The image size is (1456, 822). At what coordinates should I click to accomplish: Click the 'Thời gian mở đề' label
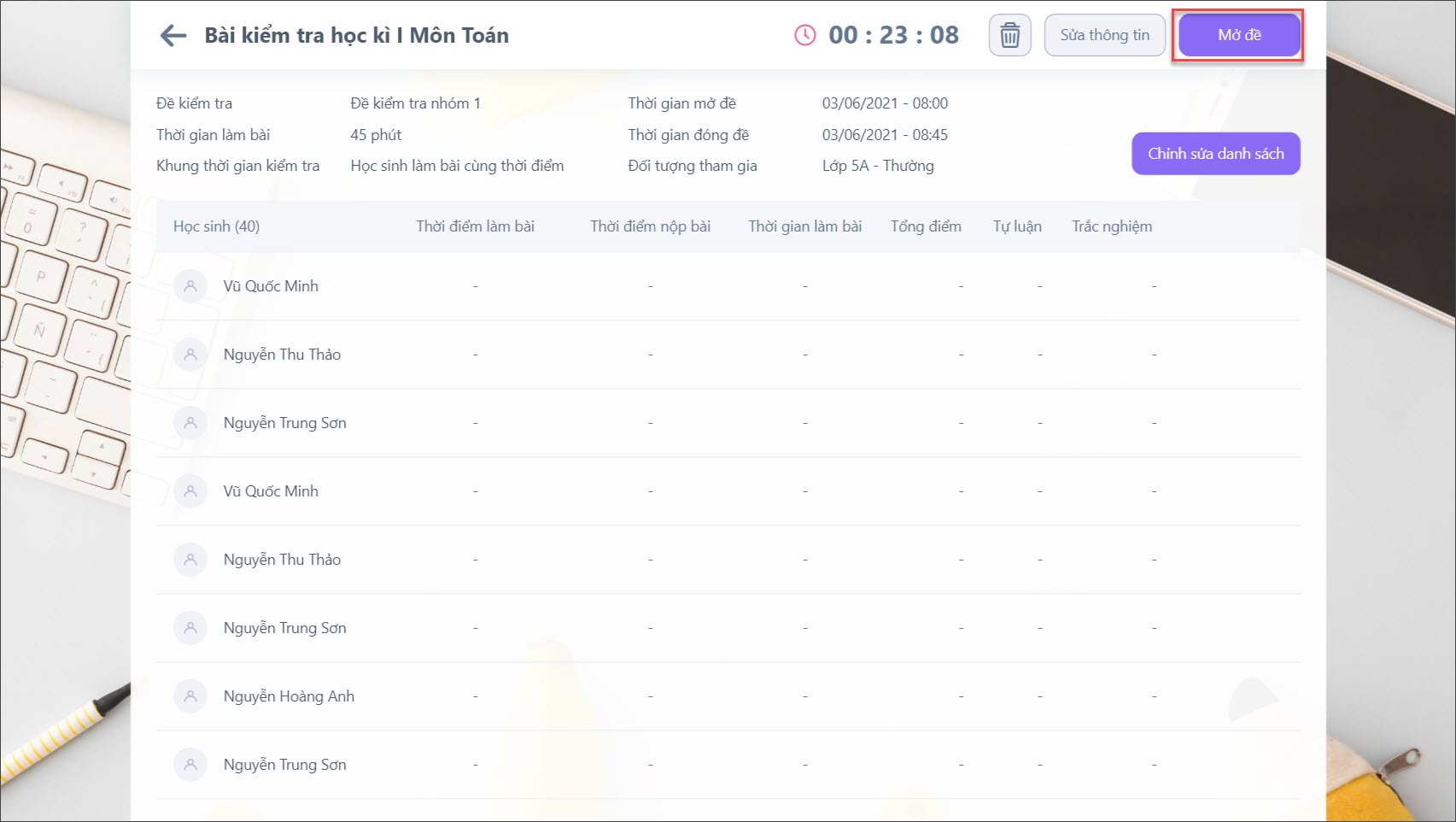tap(681, 103)
